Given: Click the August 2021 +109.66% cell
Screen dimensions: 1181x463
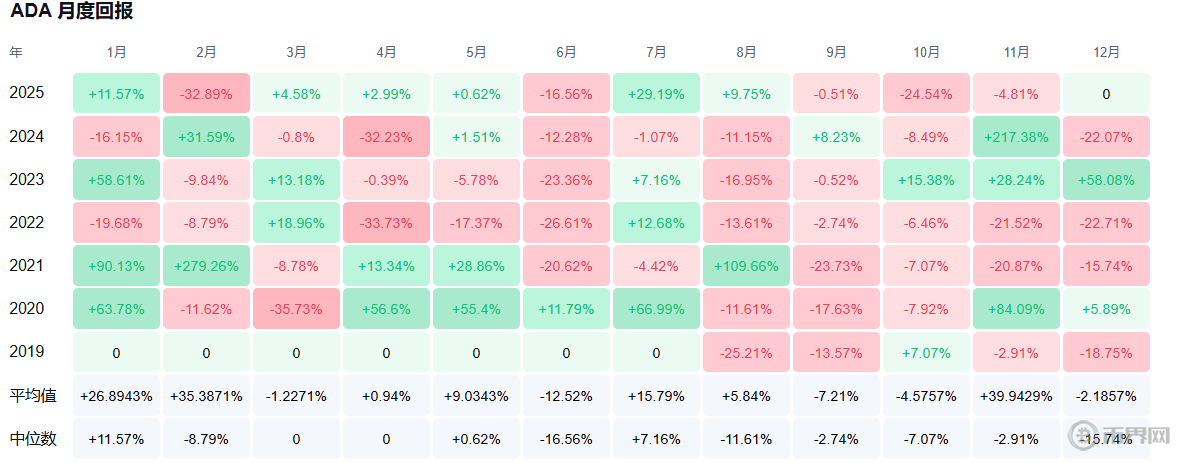Looking at the screenshot, I should (x=746, y=266).
